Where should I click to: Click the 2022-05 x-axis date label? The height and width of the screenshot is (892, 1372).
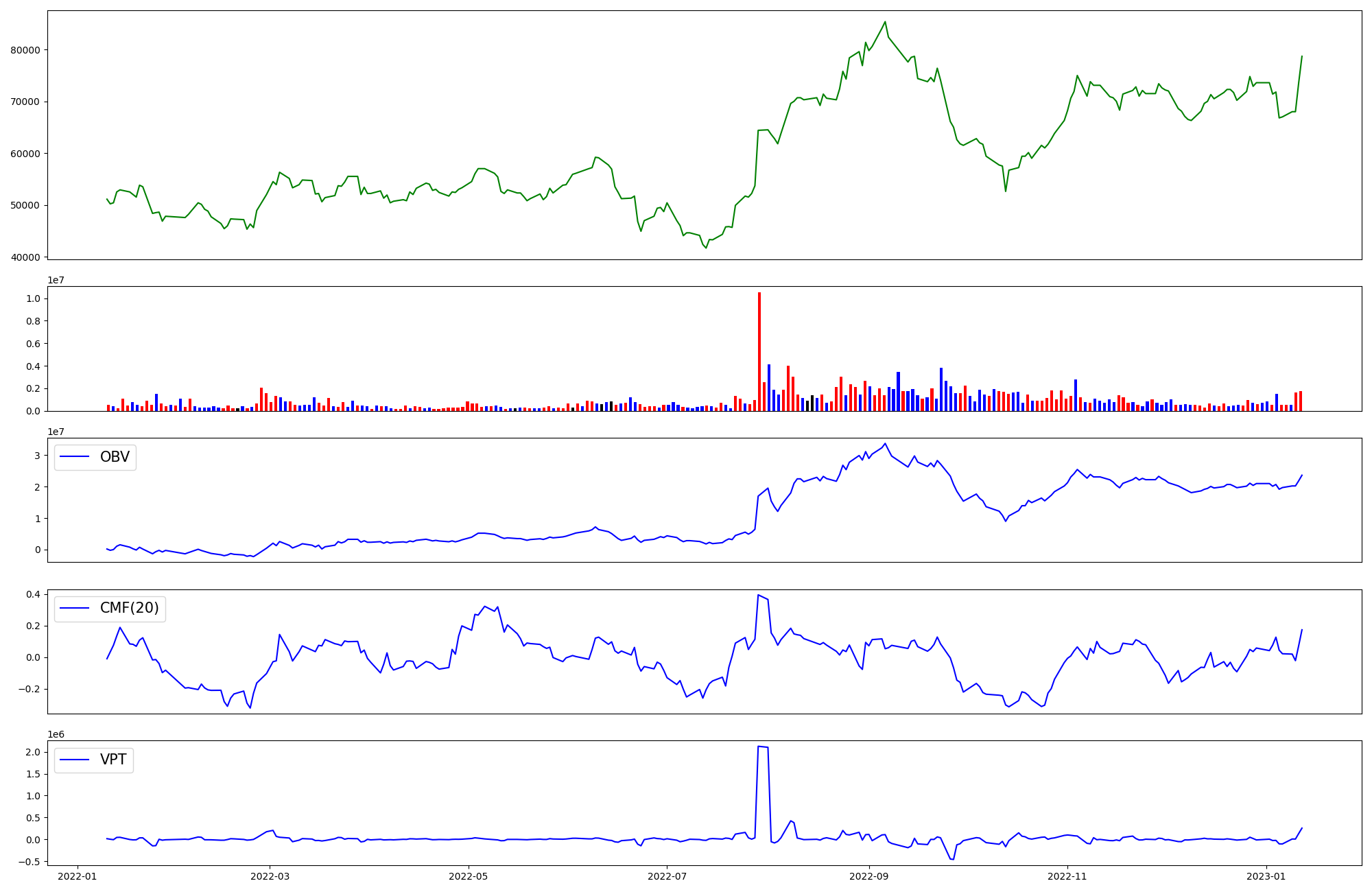click(x=469, y=876)
